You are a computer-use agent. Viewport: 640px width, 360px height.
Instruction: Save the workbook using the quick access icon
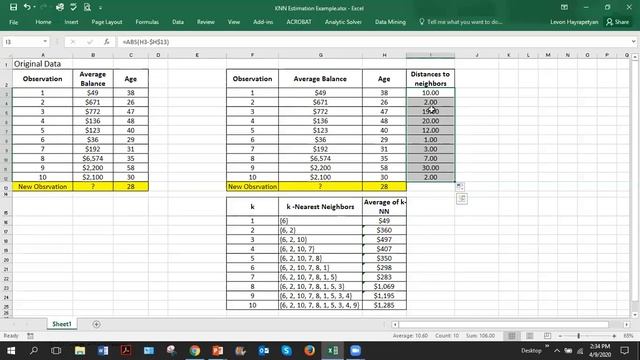pyautogui.click(x=13, y=7)
